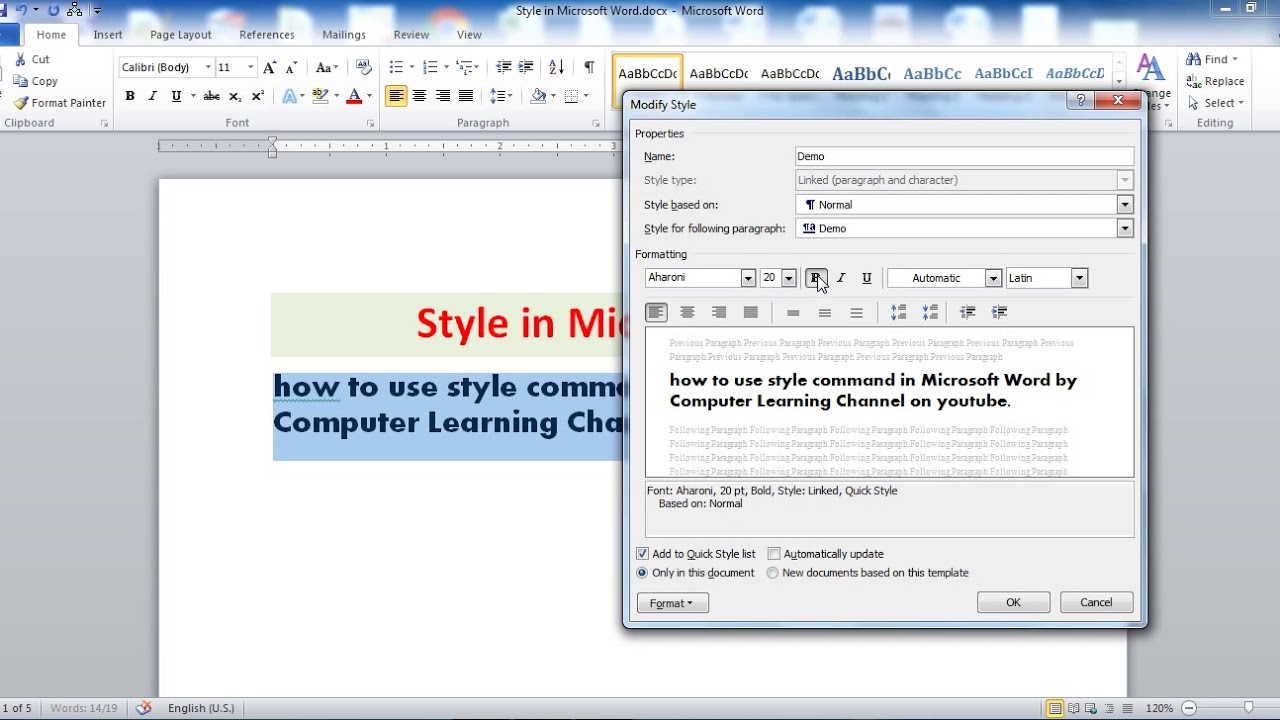Open ribbon font size dropdown
Image resolution: width=1280 pixels, height=720 pixels.
(x=250, y=67)
